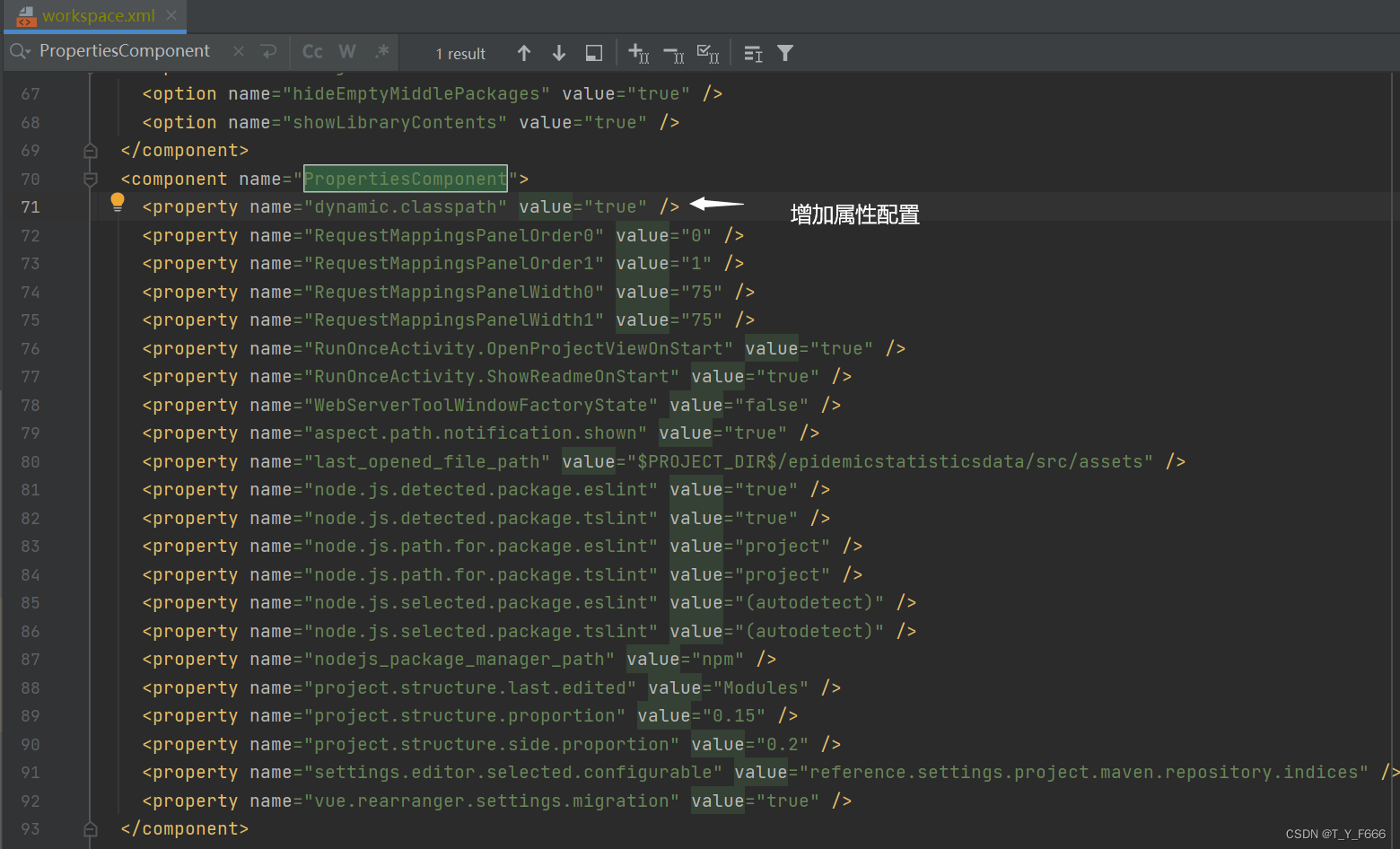Open search results in find window
Image resolution: width=1400 pixels, height=849 pixels.
tap(593, 53)
